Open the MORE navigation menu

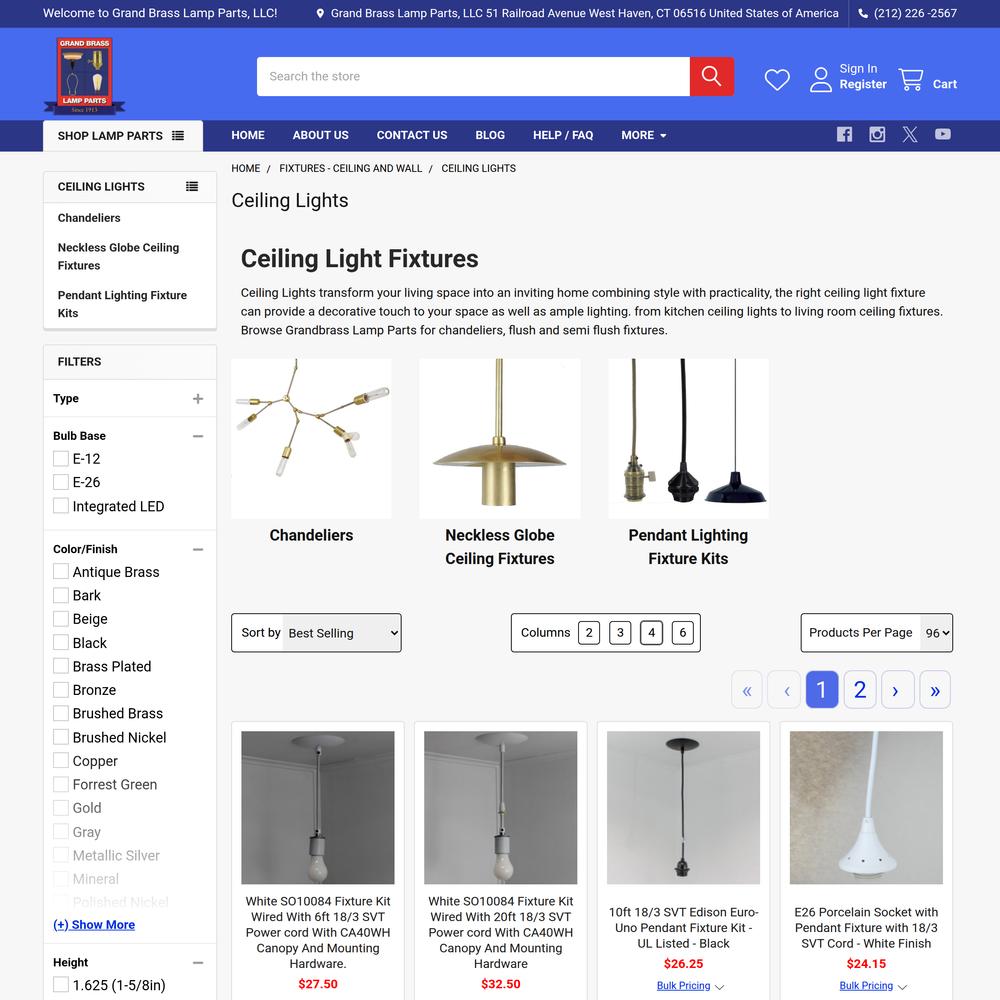643,135
